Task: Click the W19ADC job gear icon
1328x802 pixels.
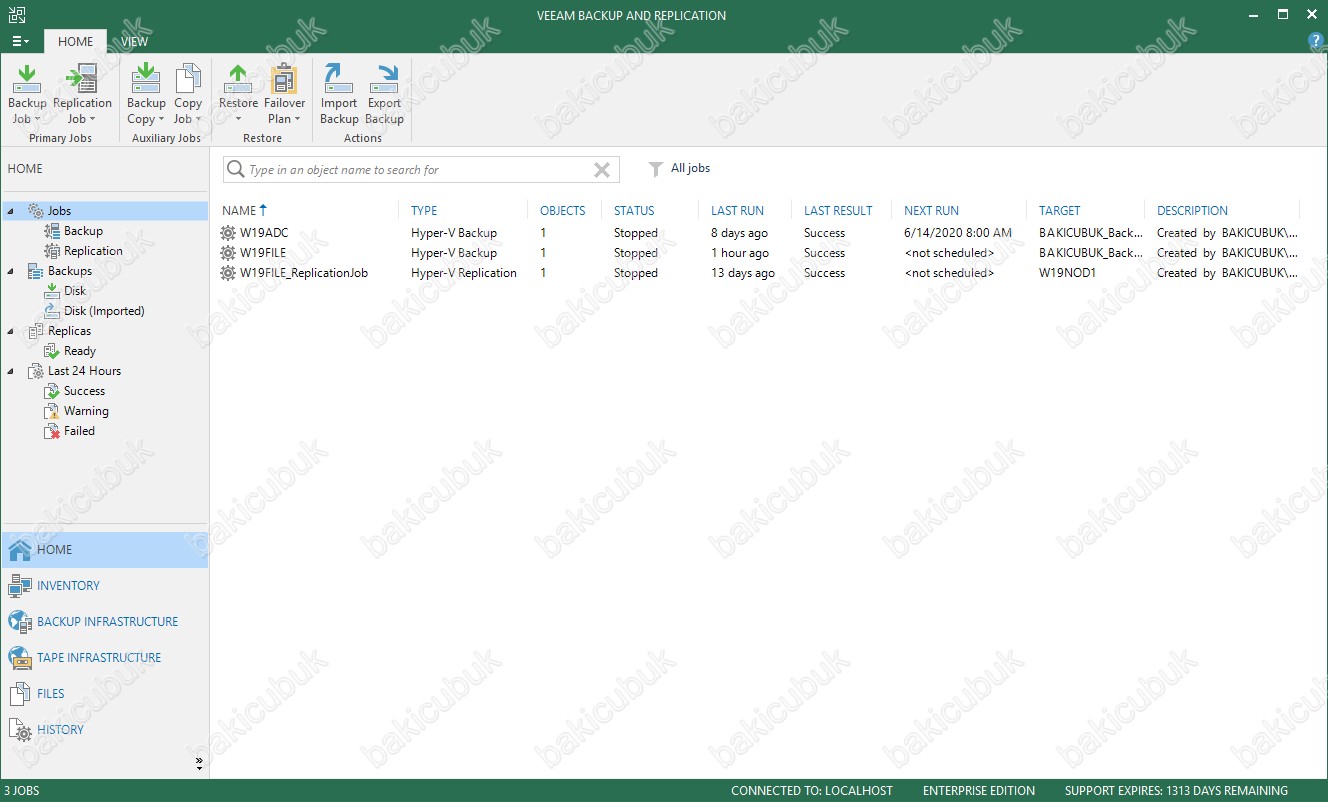Action: click(228, 233)
